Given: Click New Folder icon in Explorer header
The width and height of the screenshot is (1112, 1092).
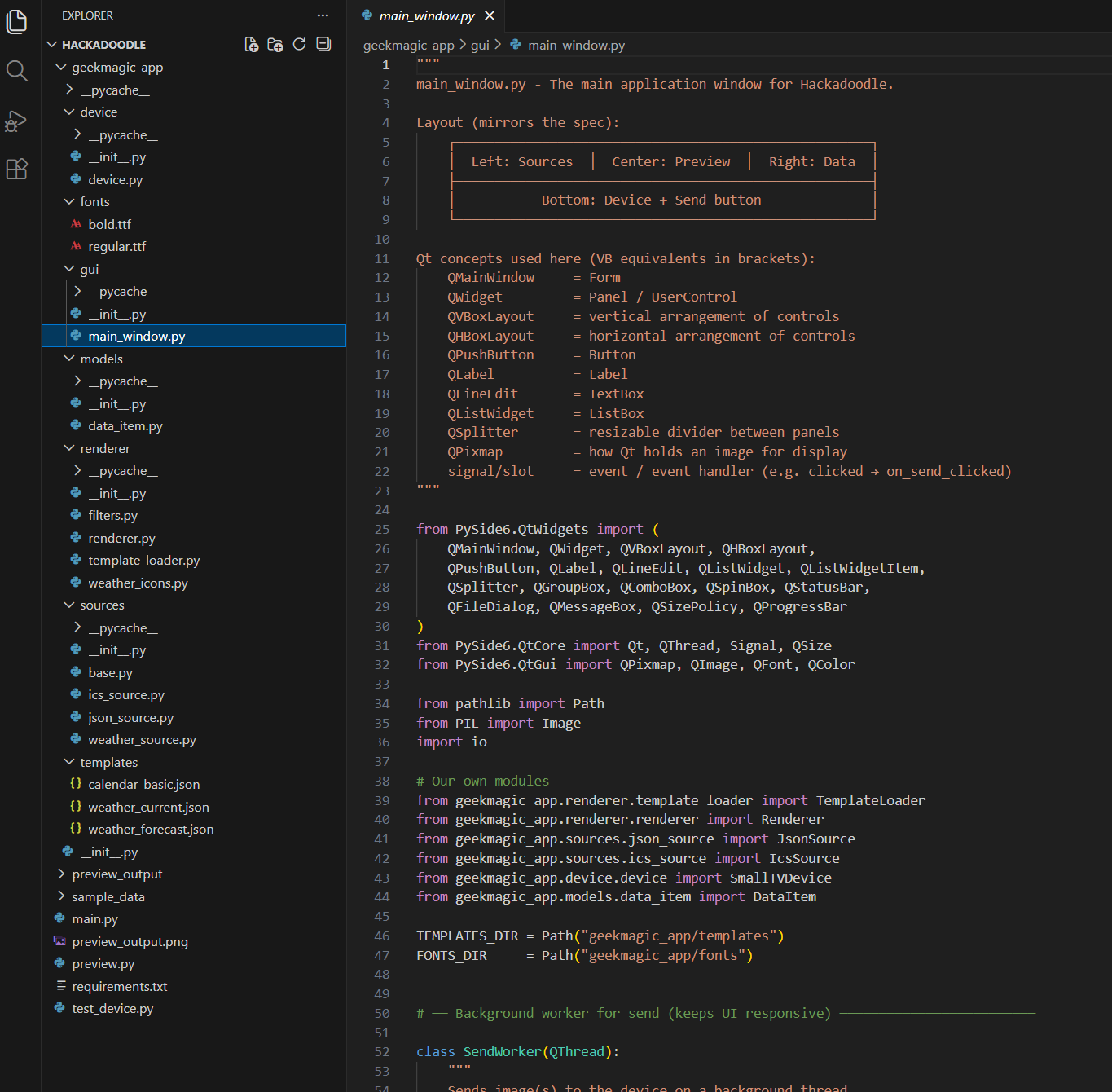Looking at the screenshot, I should tap(275, 45).
